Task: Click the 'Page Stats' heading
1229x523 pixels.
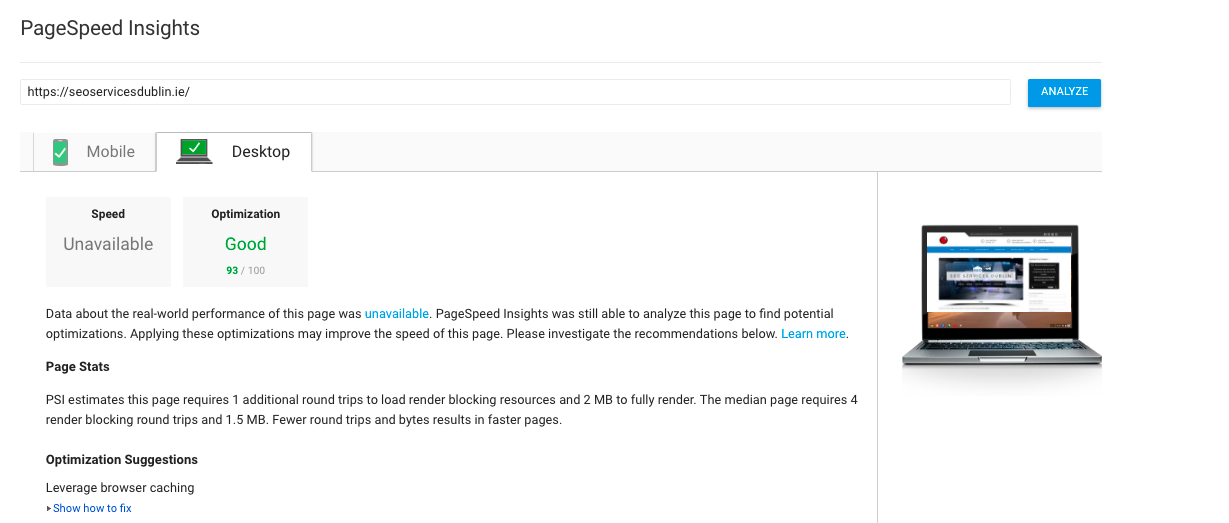Action: 78,367
